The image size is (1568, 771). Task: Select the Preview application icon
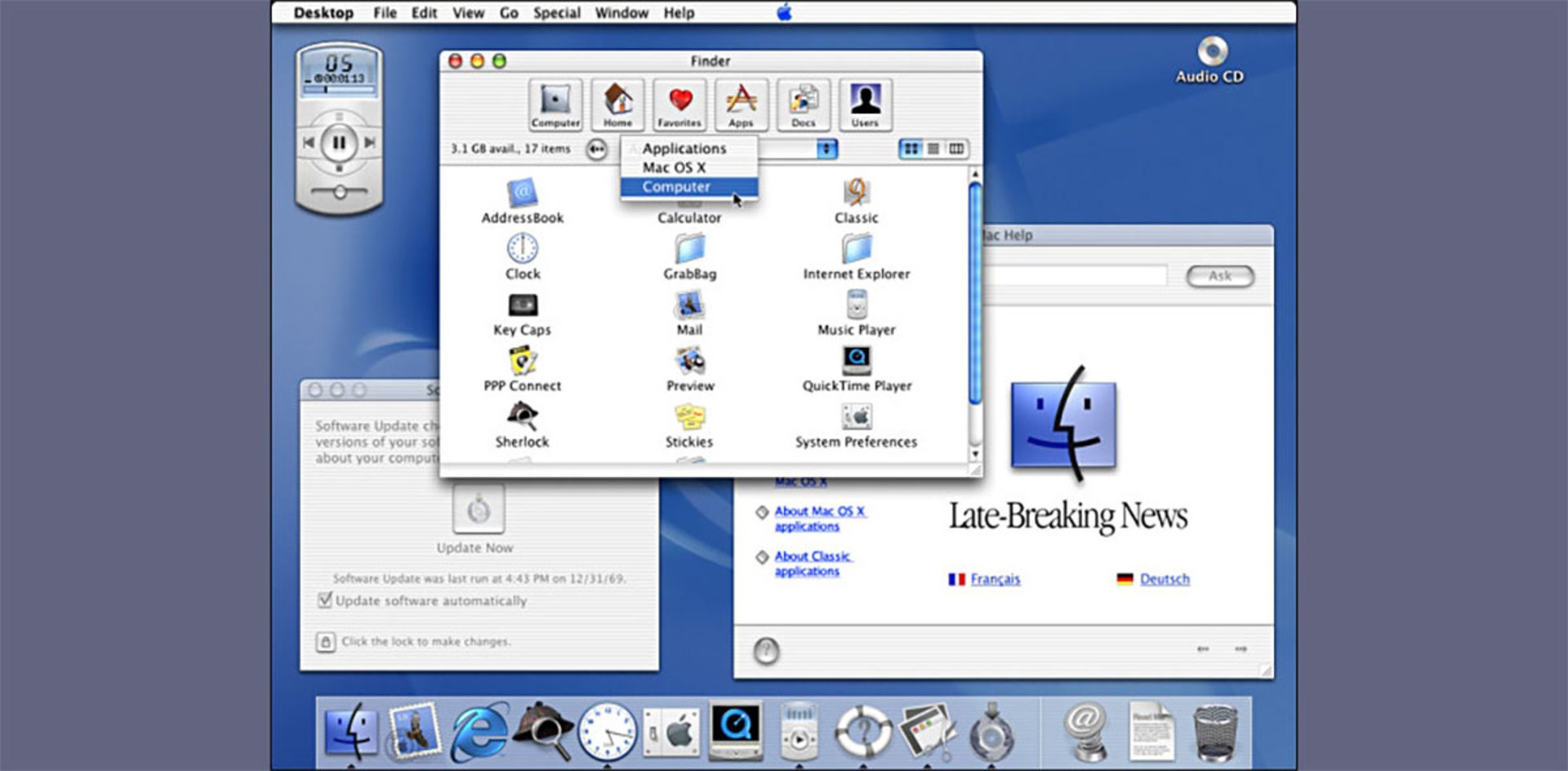pyautogui.click(x=690, y=360)
